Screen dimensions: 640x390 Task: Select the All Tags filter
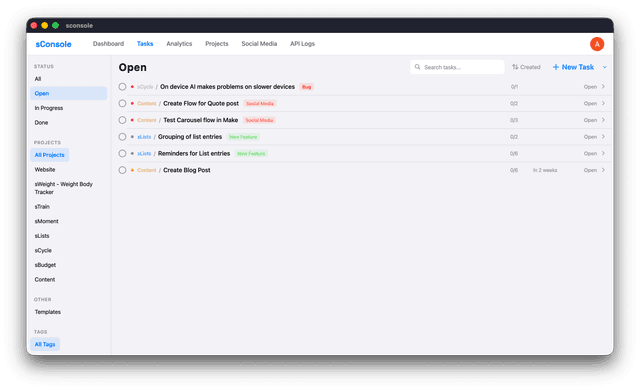(45, 344)
